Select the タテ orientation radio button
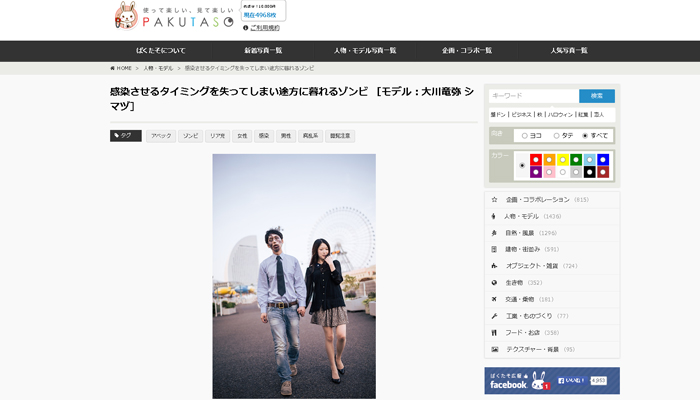 pyautogui.click(x=555, y=135)
